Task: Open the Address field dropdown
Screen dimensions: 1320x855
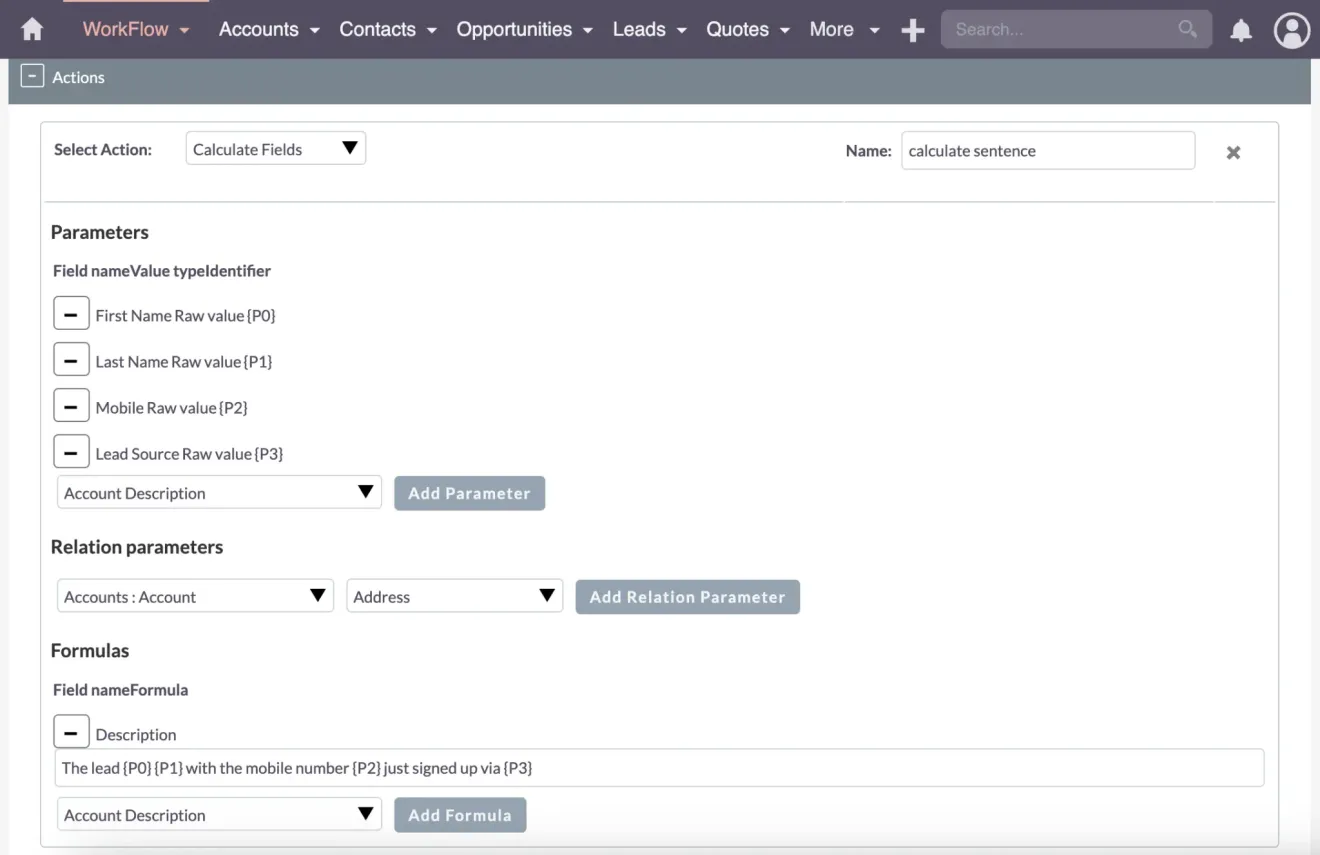Action: pos(454,596)
